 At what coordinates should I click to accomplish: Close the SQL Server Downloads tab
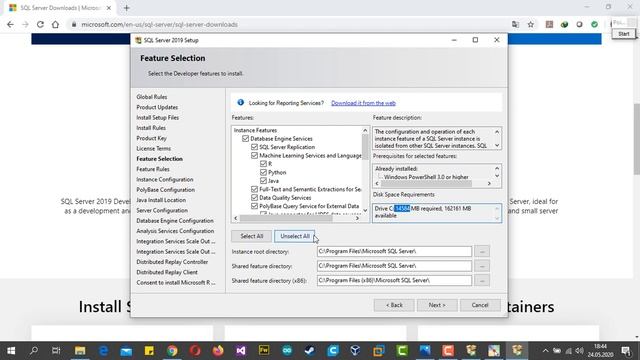[x=109, y=8]
